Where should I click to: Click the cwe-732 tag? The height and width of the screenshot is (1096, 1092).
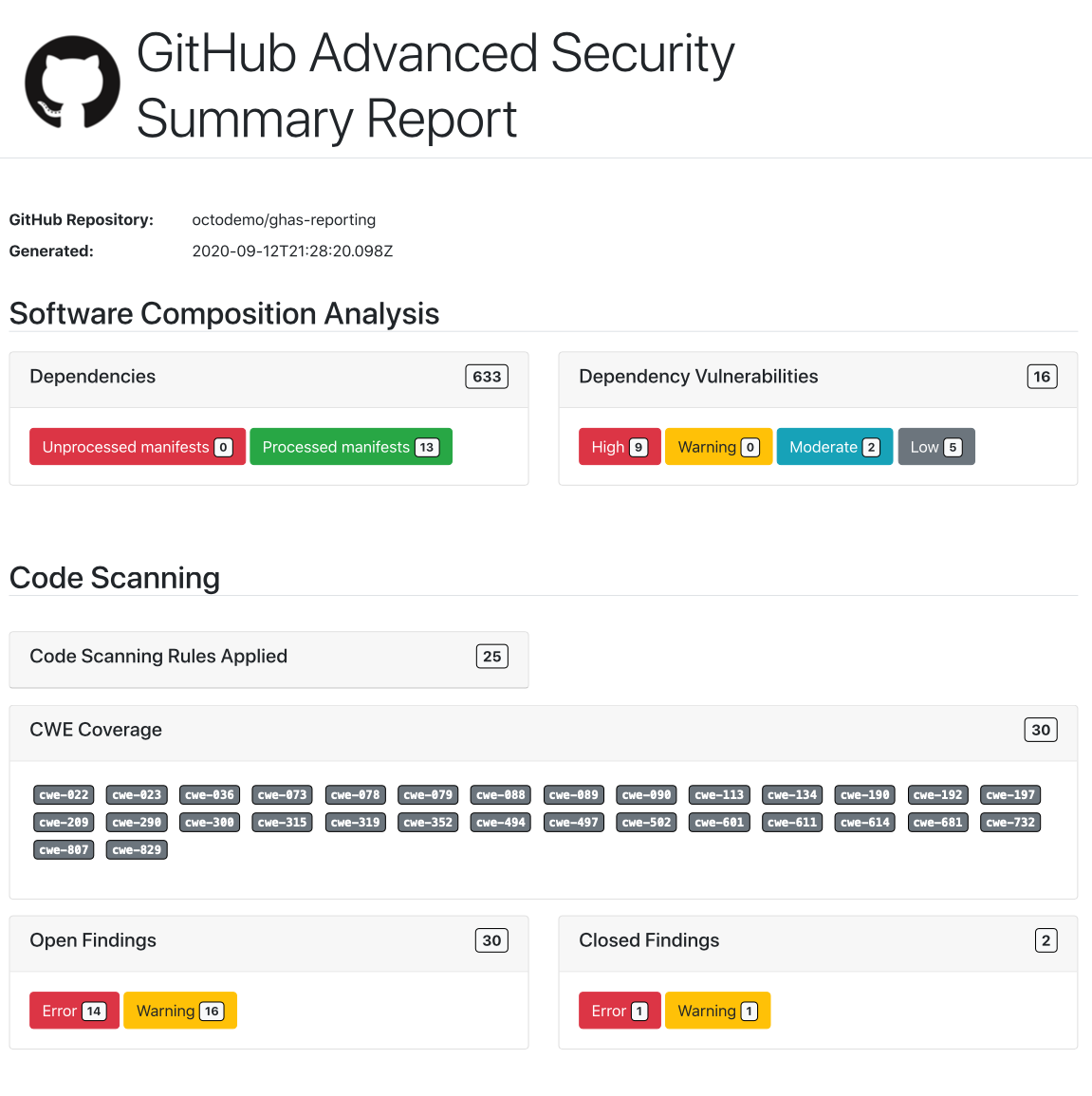[x=1011, y=822]
